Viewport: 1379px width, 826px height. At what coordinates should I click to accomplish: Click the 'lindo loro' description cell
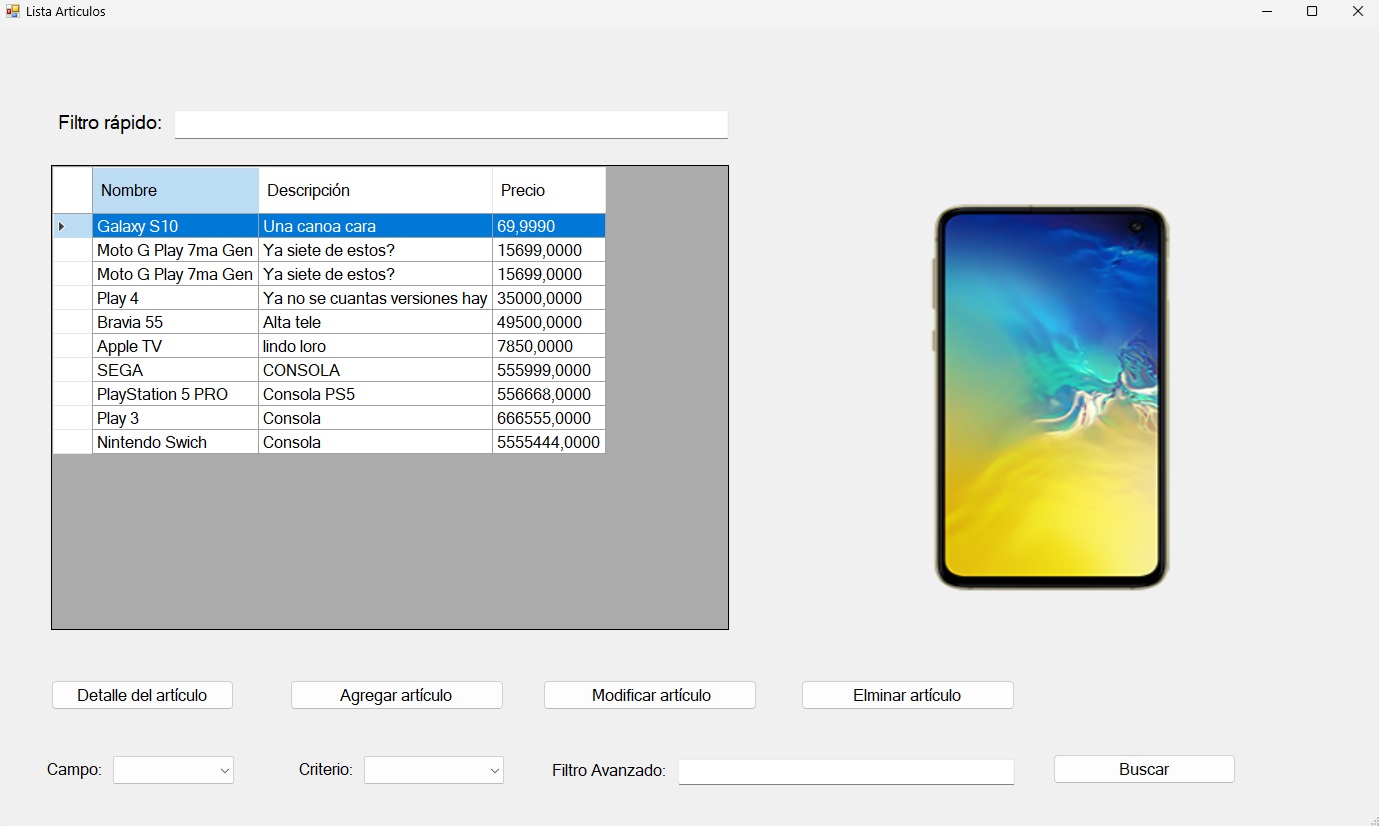375,346
